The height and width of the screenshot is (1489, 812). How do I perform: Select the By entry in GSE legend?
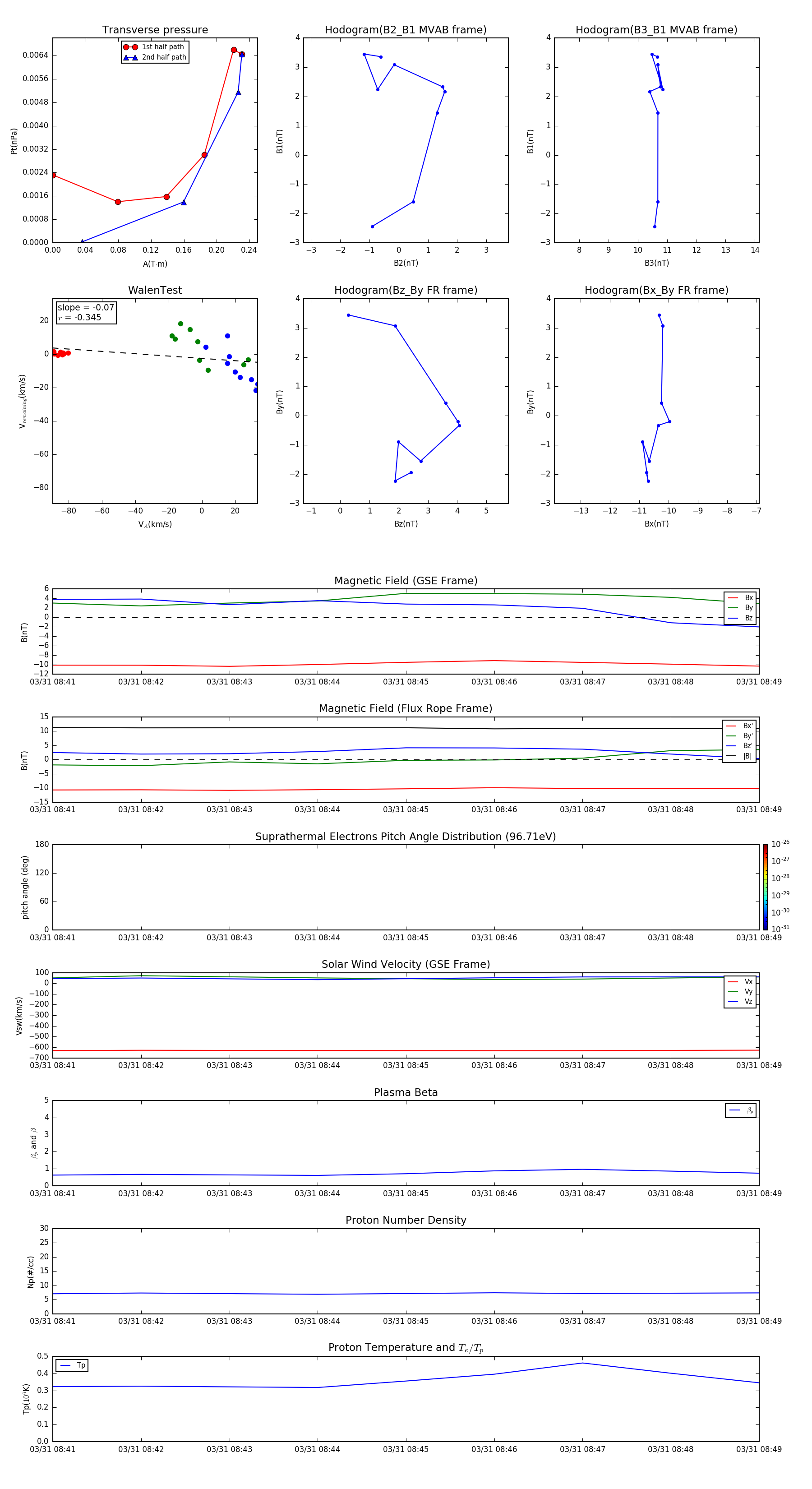coord(740,607)
